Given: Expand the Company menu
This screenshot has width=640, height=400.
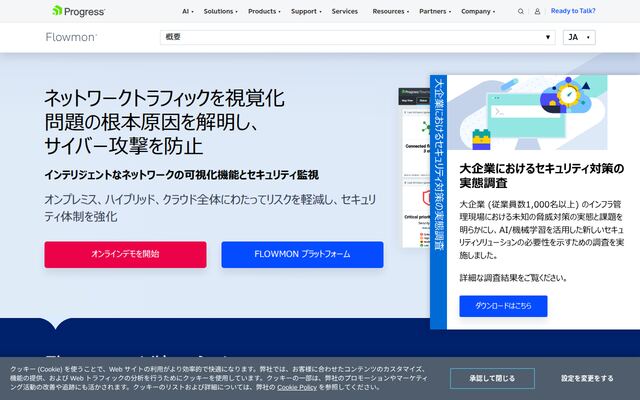Looking at the screenshot, I should click(x=478, y=11).
